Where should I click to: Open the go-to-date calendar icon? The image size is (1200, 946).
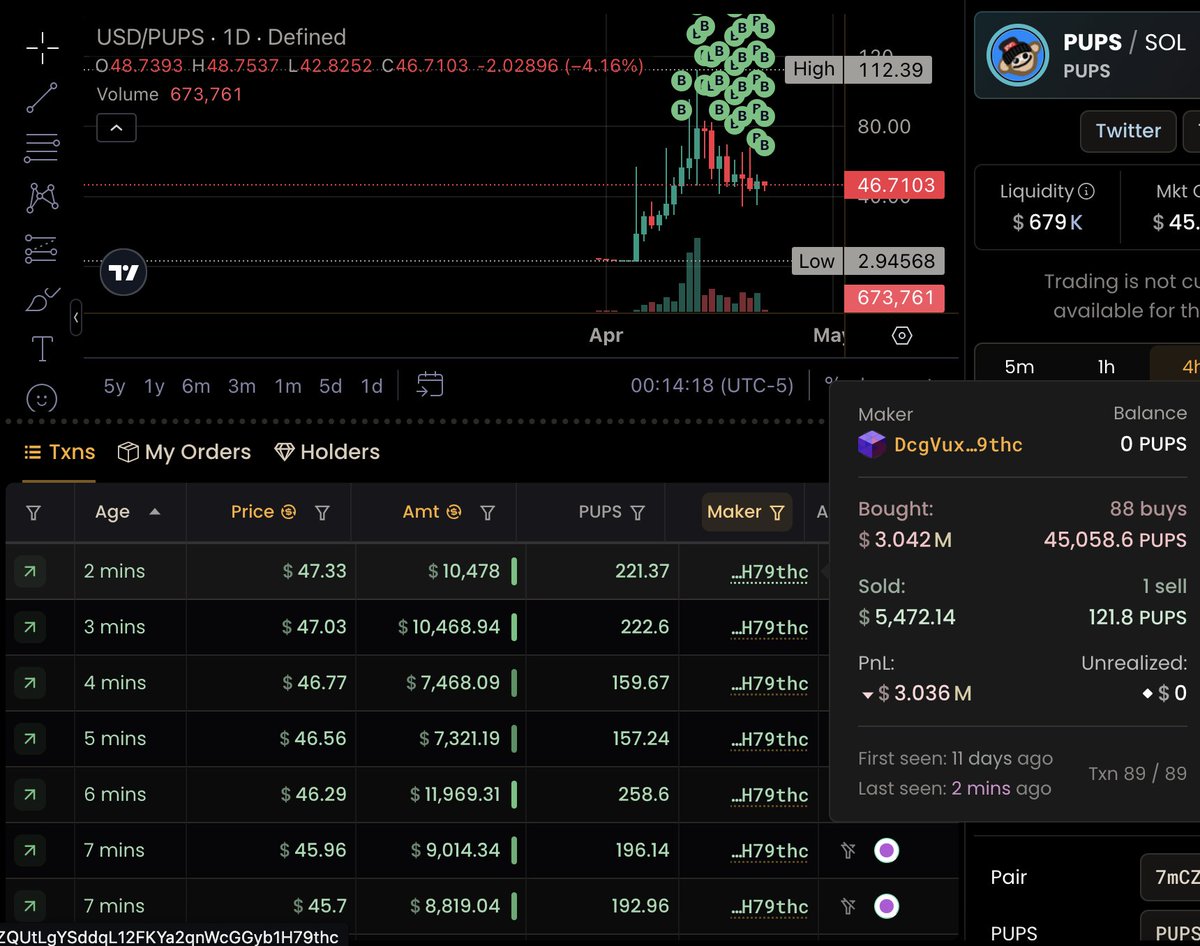[x=430, y=385]
